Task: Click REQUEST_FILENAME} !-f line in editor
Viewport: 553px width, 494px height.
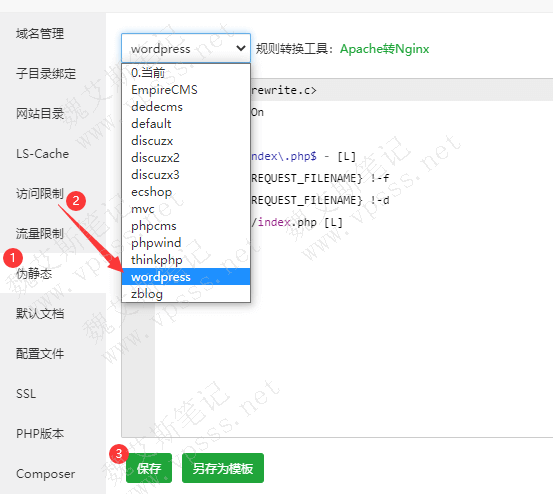Action: pyautogui.click(x=320, y=178)
